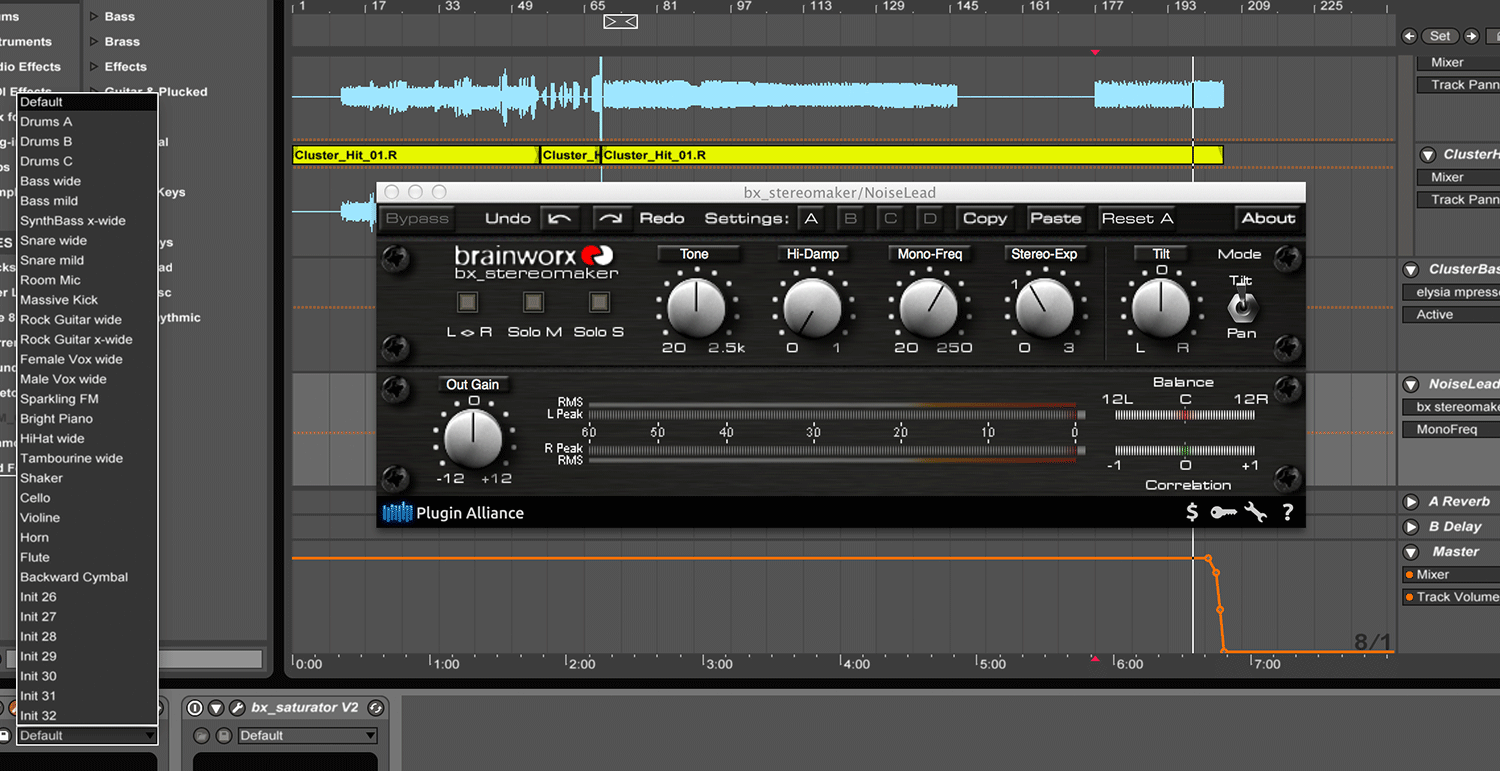Viewport: 1500px width, 771px height.
Task: Go to previous locator arrow beside Set
Action: pyautogui.click(x=1410, y=36)
